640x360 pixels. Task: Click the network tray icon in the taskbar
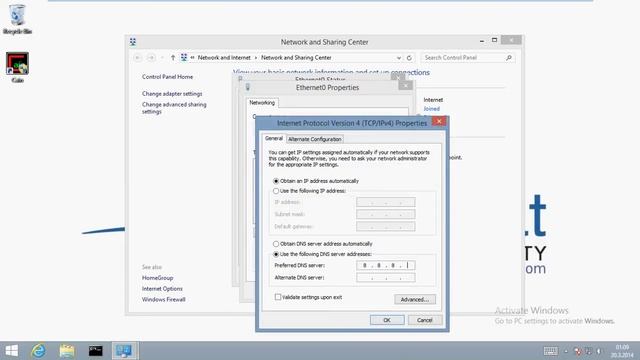click(588, 351)
